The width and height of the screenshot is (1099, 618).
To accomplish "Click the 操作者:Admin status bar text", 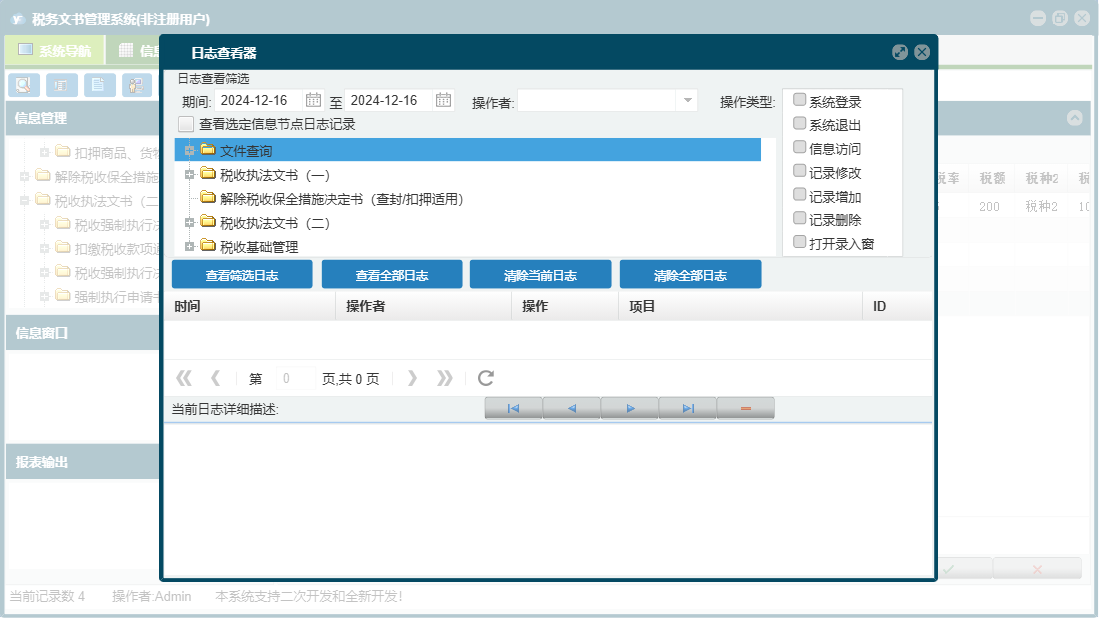I will point(151,596).
